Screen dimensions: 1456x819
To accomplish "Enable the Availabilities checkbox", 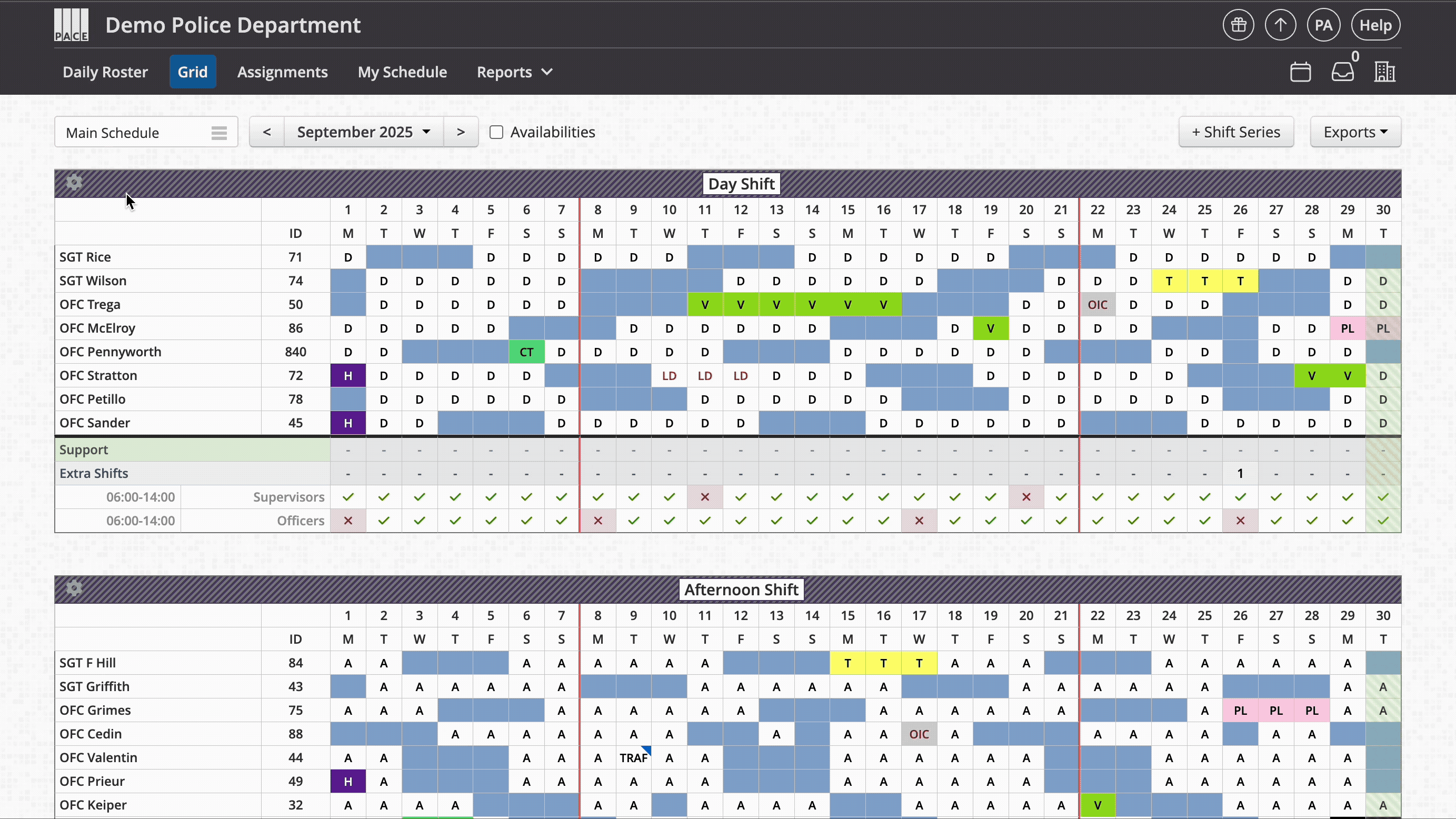I will tap(496, 132).
